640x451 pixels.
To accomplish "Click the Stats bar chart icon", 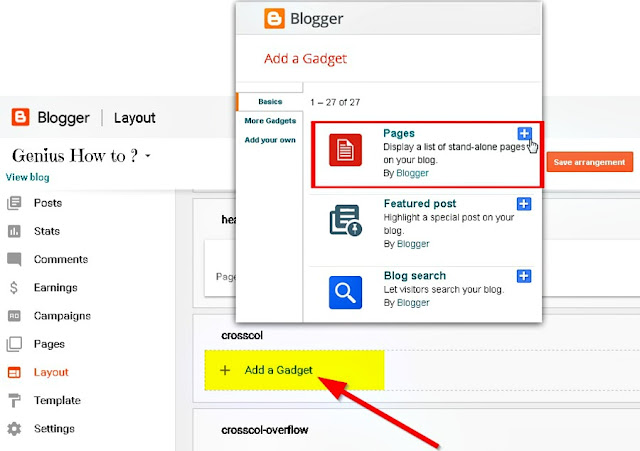I will point(14,231).
